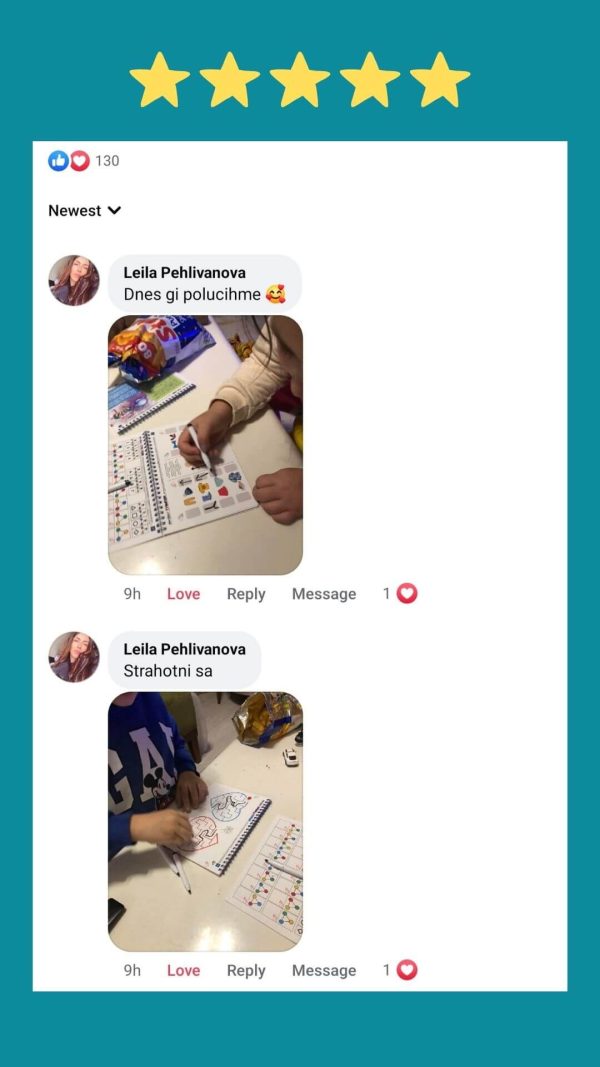Open first Leila Pehlivanova profile picture
The height and width of the screenshot is (1067, 600).
click(73, 280)
